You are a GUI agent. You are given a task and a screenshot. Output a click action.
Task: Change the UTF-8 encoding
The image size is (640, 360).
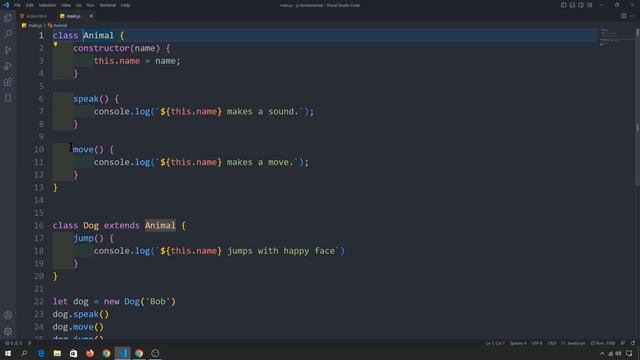[537, 343]
